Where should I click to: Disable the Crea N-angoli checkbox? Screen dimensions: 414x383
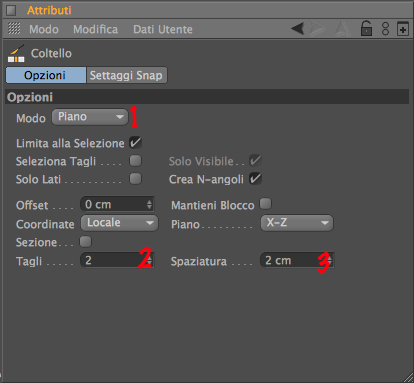[x=255, y=179]
